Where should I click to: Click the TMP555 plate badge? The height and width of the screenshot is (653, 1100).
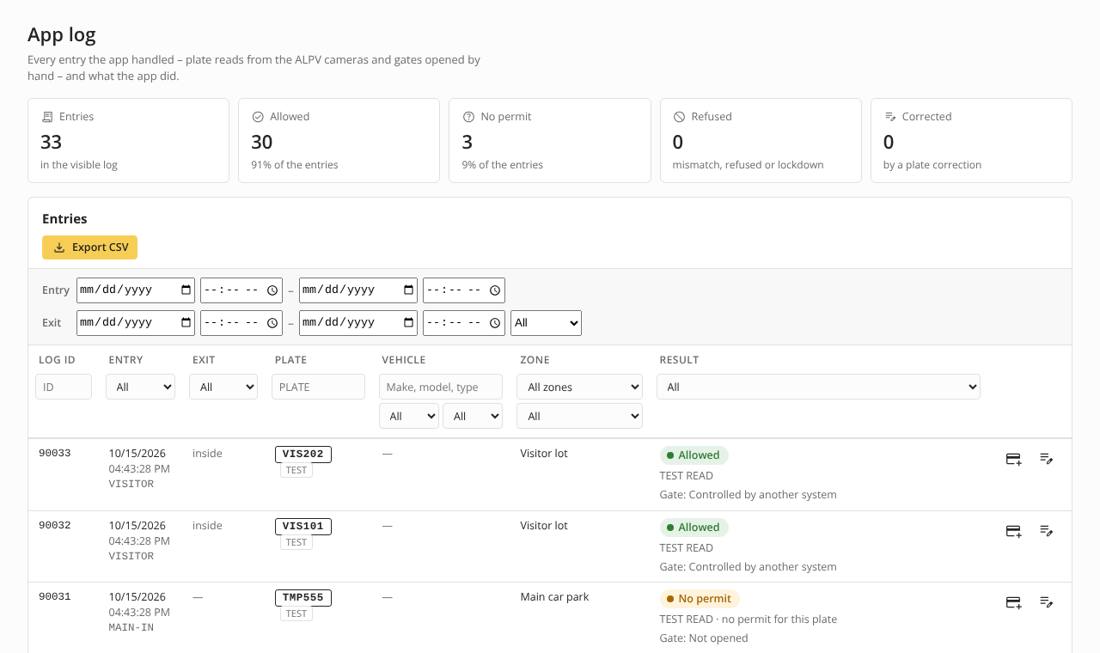[x=303, y=598]
